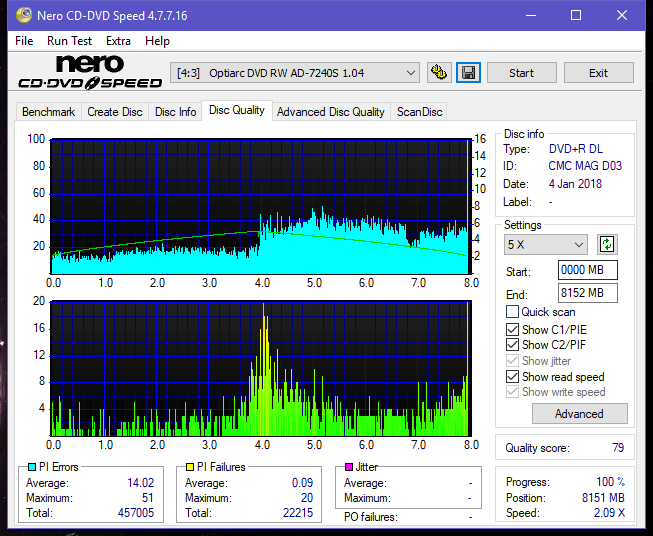Toggle Show C2/PIF checkbox
Screen dimensions: 653x536
coord(512,345)
